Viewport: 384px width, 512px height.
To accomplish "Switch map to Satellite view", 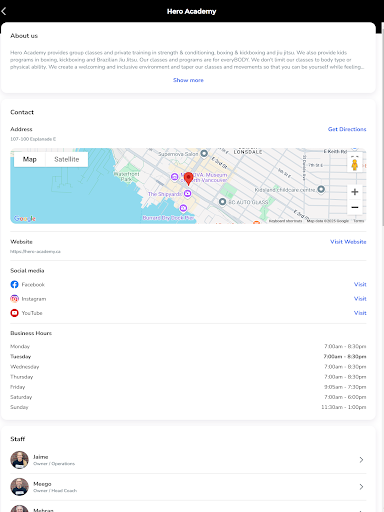I will pyautogui.click(x=67, y=159).
